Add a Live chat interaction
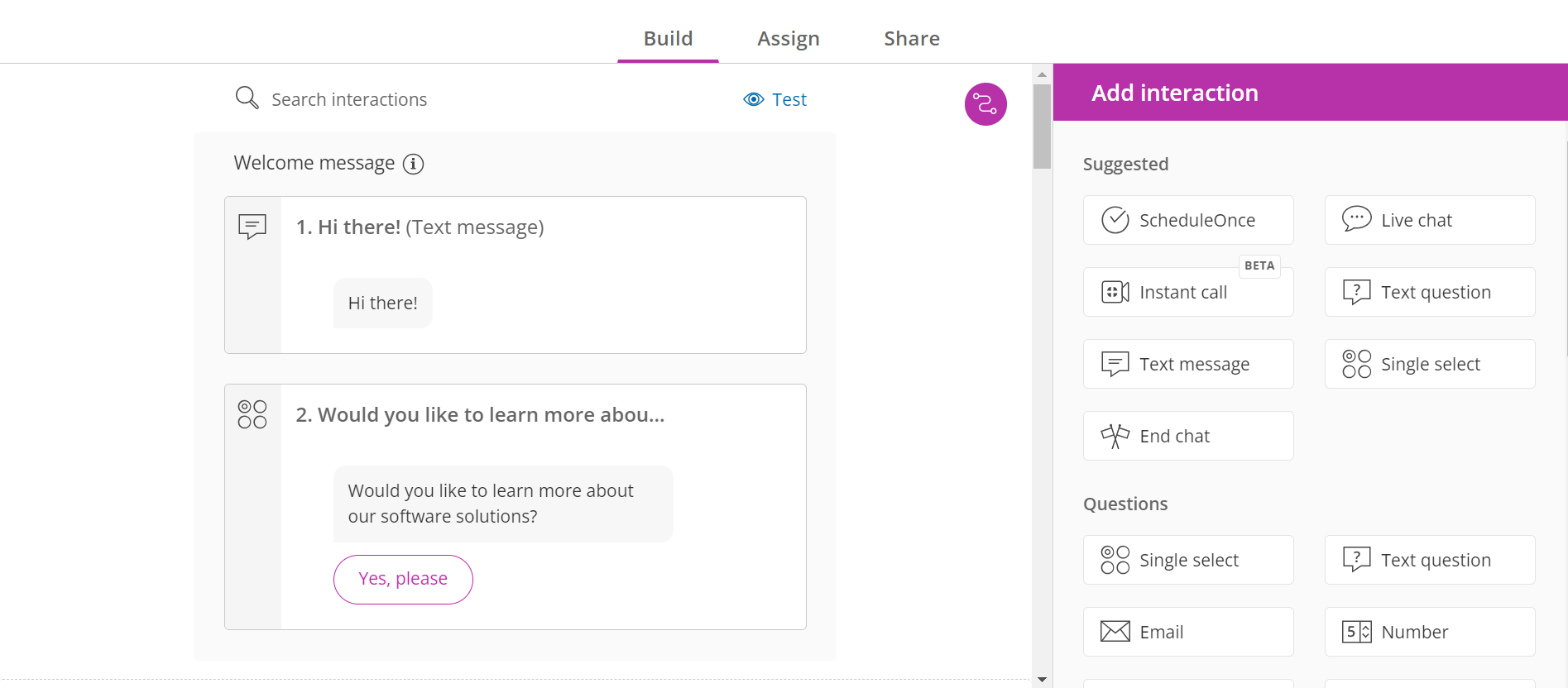 [x=1429, y=220]
